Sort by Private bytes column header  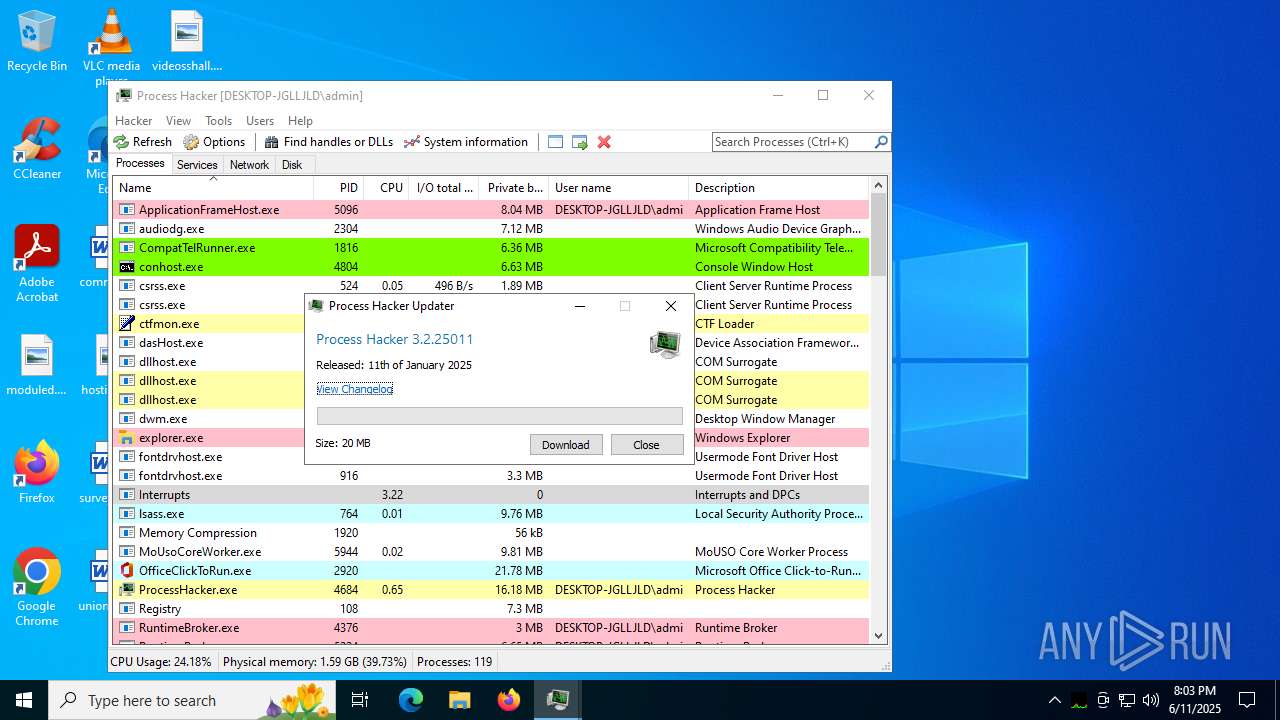514,188
